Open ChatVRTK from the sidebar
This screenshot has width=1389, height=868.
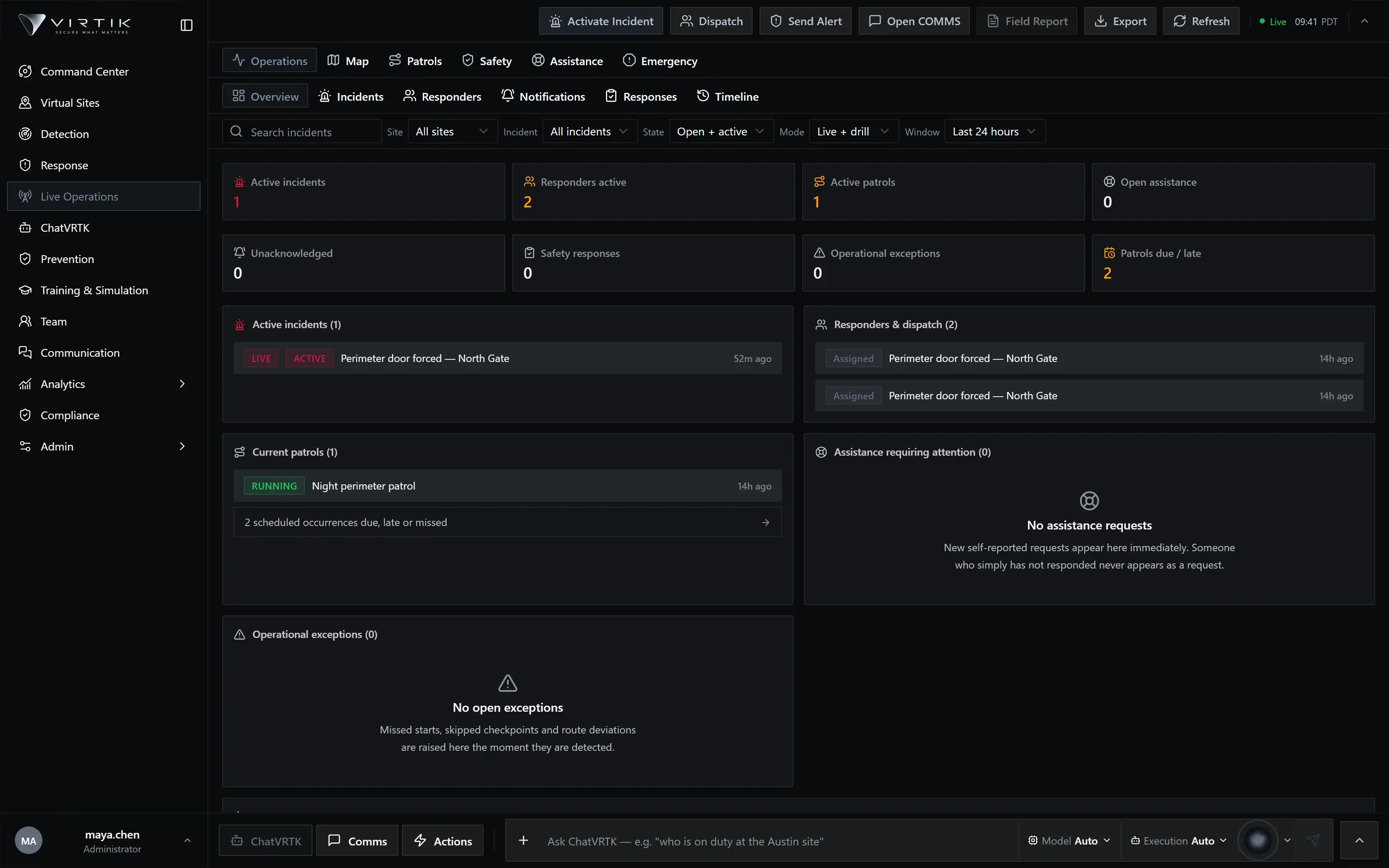[103, 228]
